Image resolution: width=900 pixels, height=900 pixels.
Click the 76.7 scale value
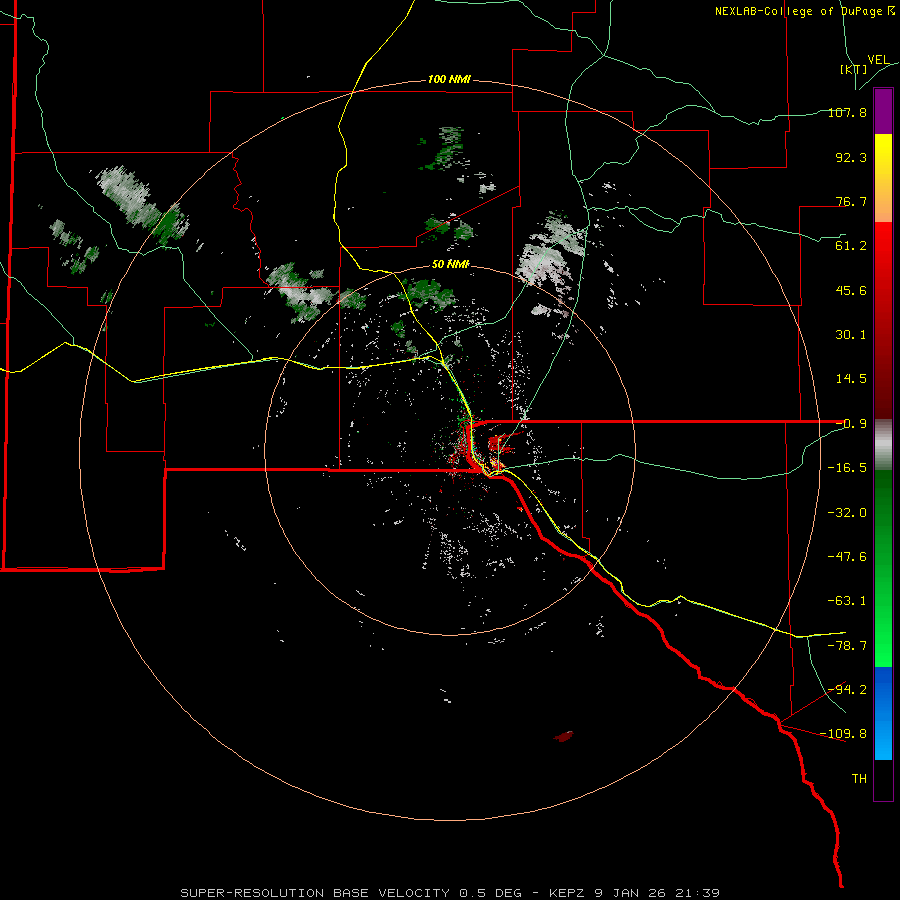tap(851, 201)
